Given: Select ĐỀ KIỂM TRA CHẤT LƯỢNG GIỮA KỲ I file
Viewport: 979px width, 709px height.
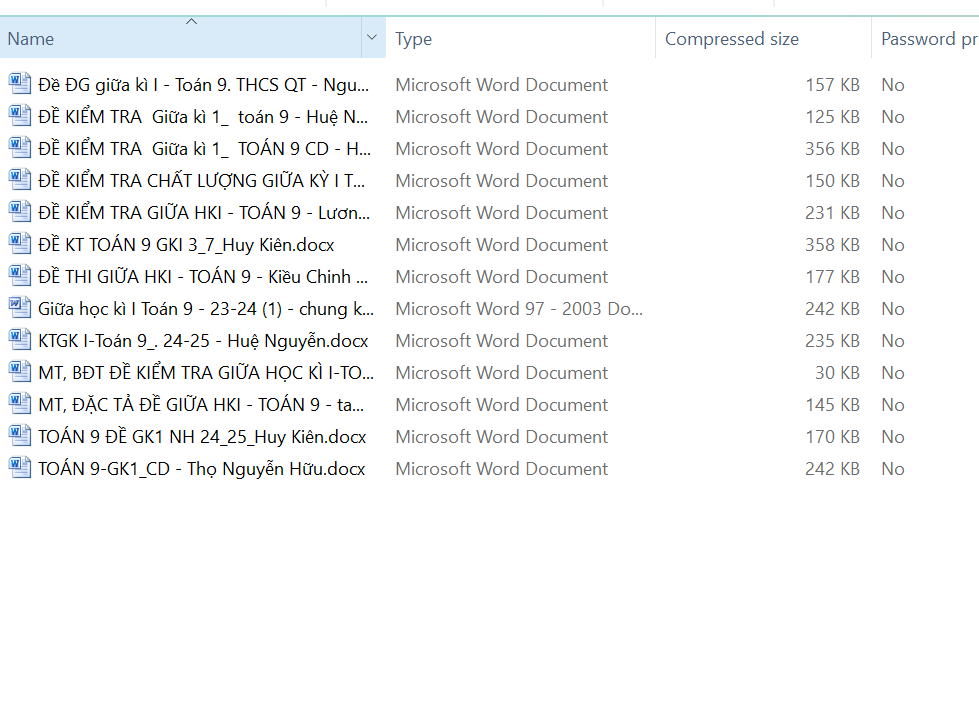Looking at the screenshot, I should [202, 181].
